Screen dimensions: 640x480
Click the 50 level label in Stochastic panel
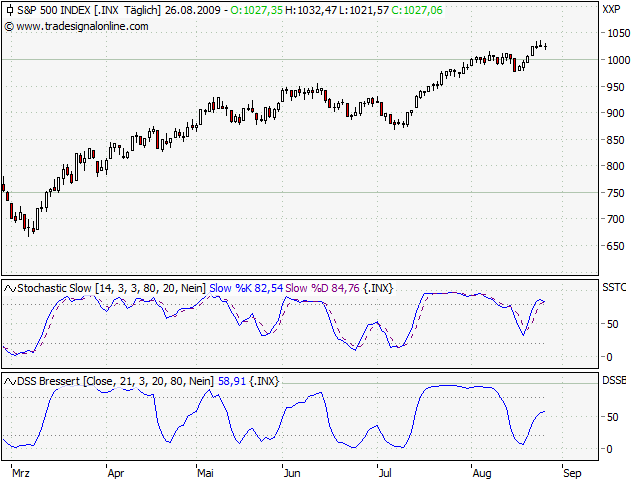[x=613, y=324]
